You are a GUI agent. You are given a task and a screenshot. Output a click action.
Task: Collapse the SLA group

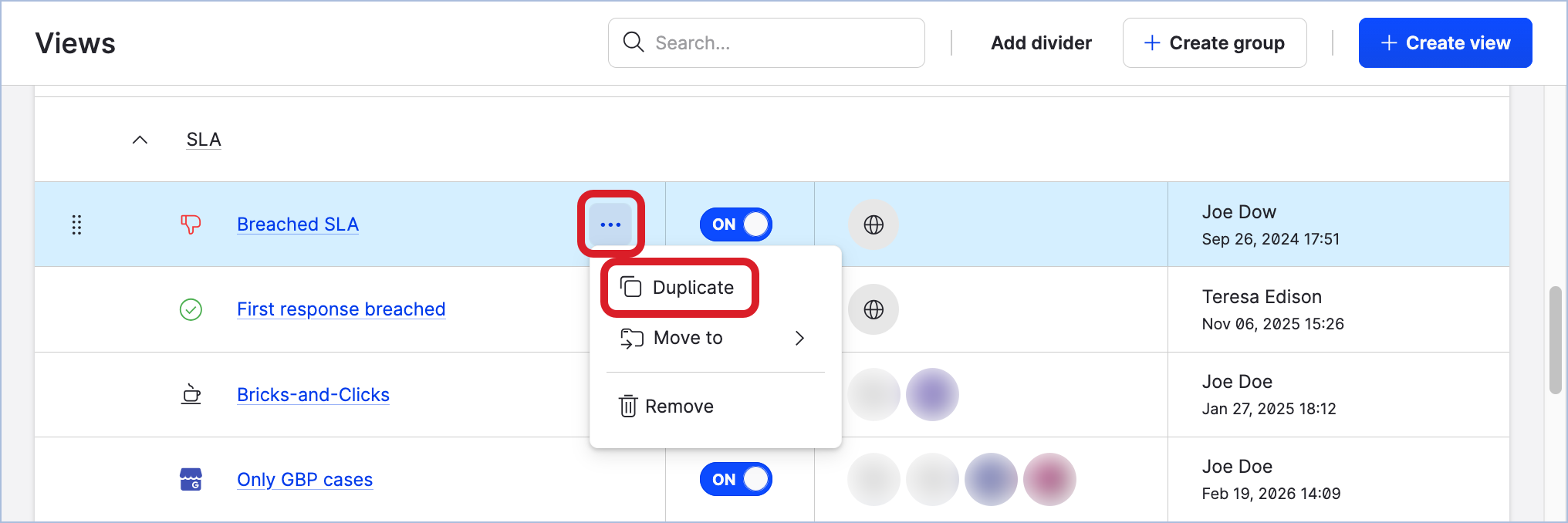140,140
